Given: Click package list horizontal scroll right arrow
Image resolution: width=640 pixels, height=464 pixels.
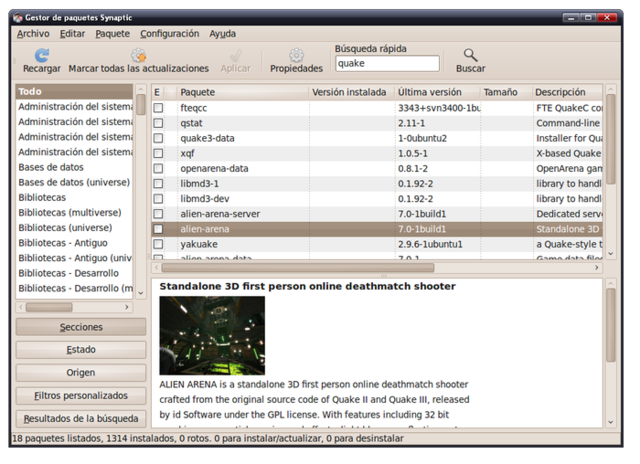Looking at the screenshot, I should click(597, 268).
